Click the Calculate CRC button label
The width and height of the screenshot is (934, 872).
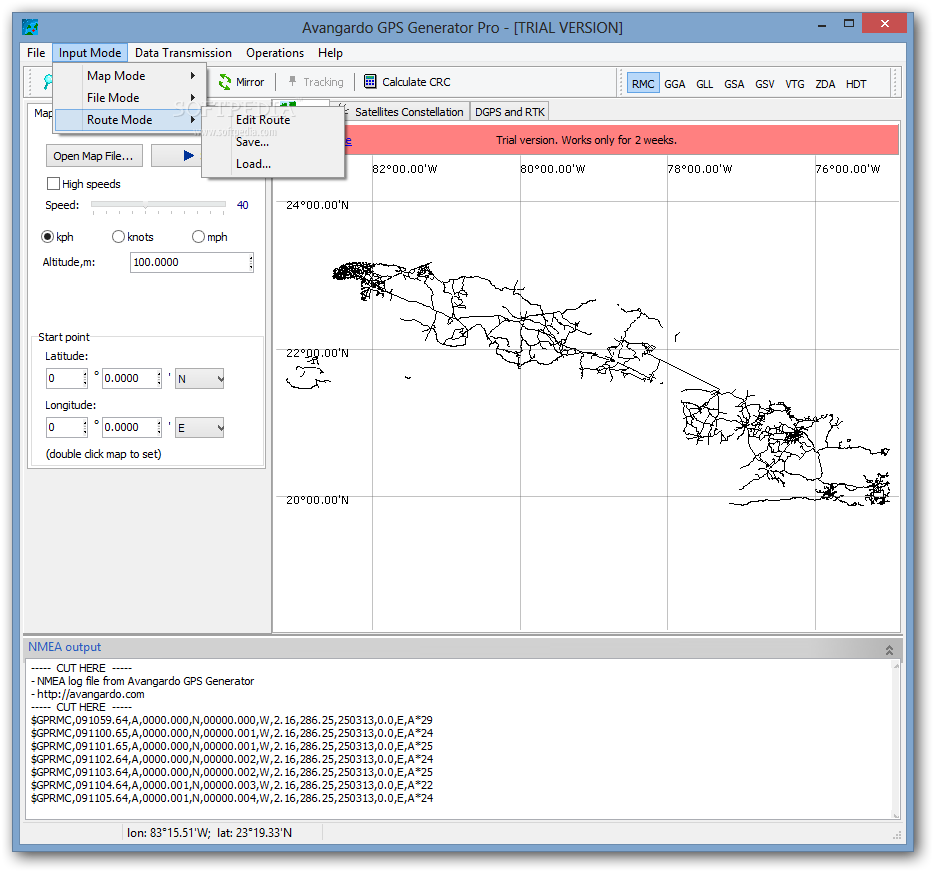tap(416, 82)
